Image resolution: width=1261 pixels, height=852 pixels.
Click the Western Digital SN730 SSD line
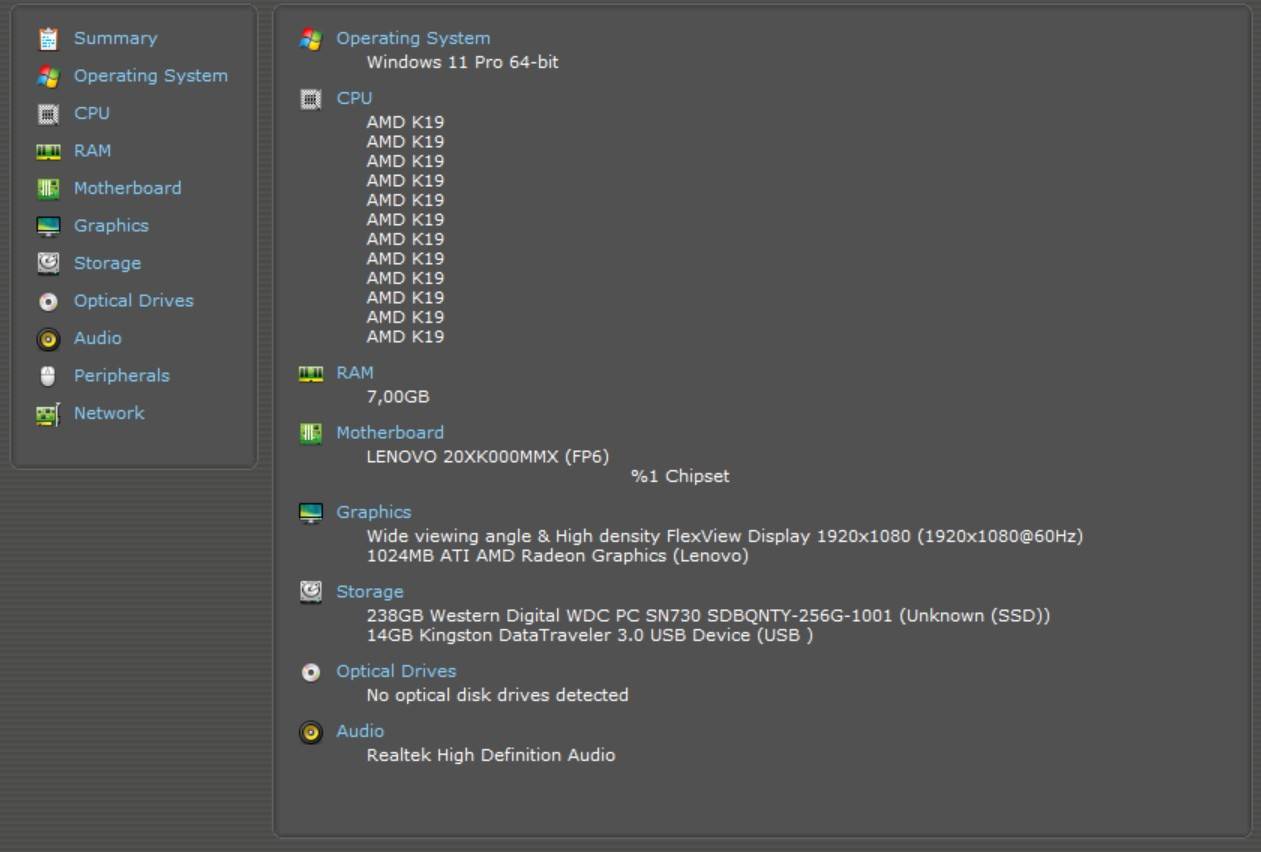[708, 616]
